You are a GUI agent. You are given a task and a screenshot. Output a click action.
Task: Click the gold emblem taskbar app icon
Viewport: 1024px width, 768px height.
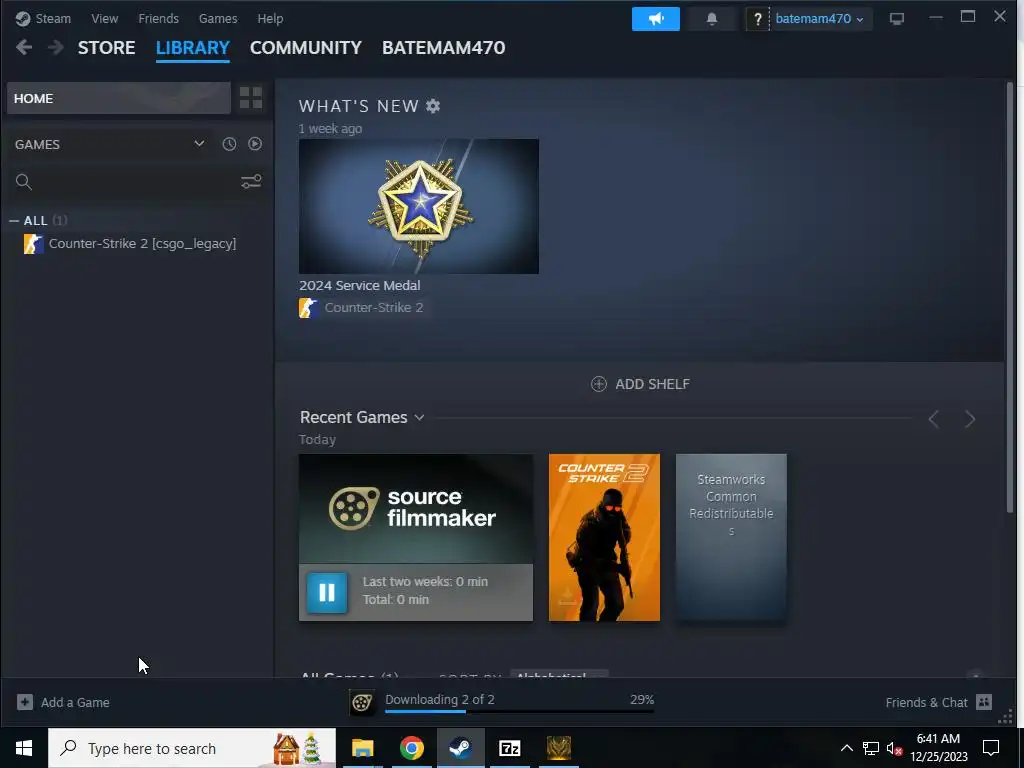[558, 748]
